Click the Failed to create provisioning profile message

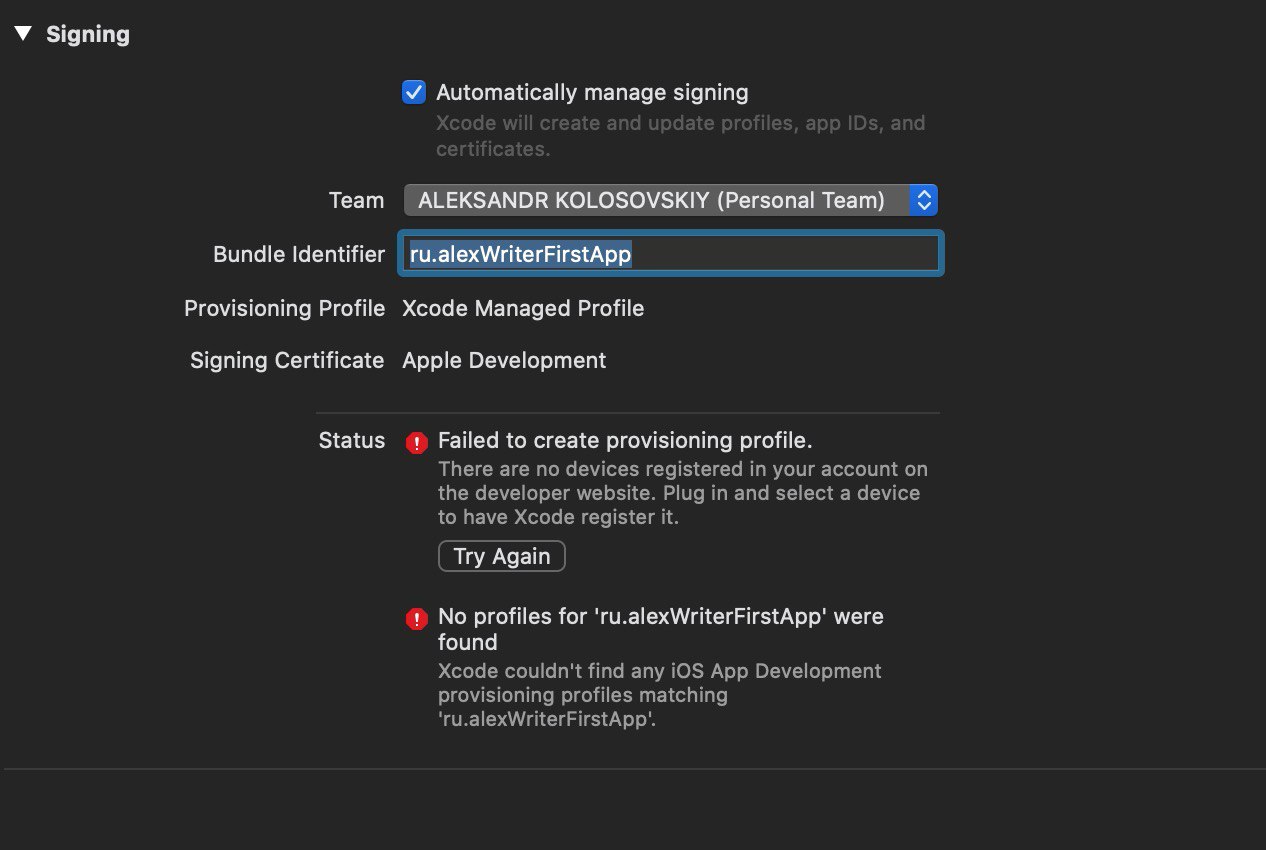tap(625, 440)
